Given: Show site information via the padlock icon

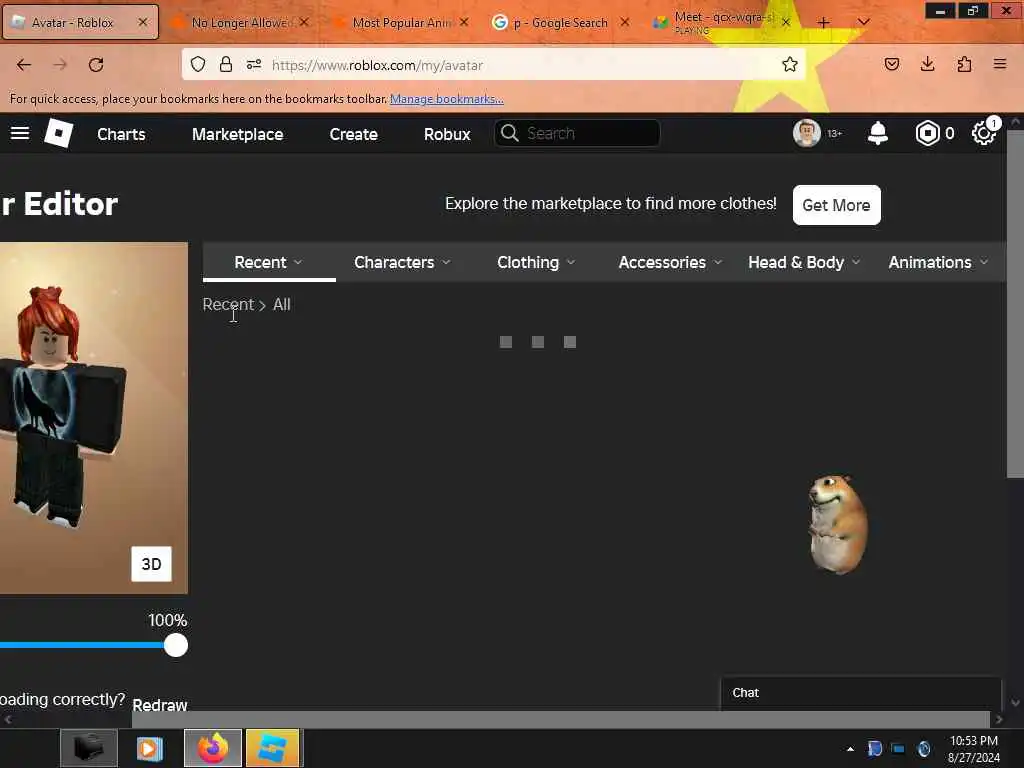Looking at the screenshot, I should pos(226,64).
